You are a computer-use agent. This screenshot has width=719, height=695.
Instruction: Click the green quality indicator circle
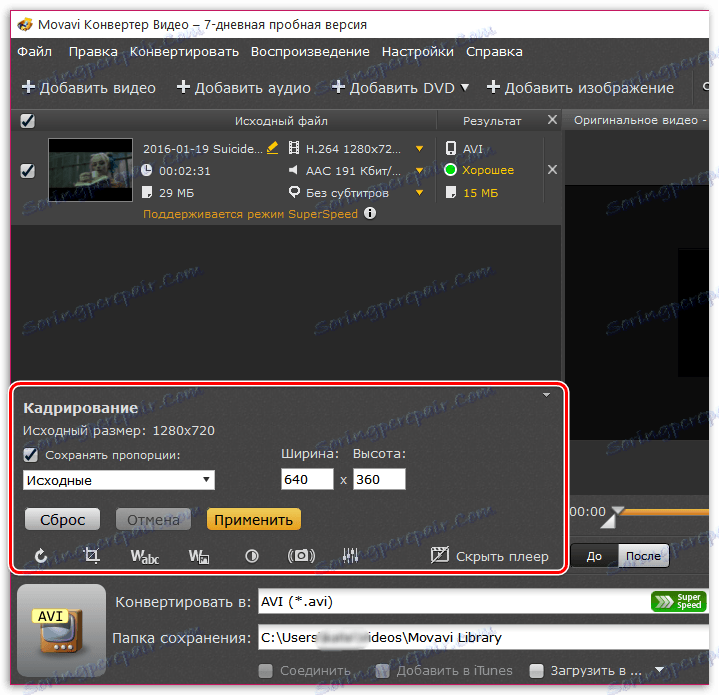tap(450, 170)
